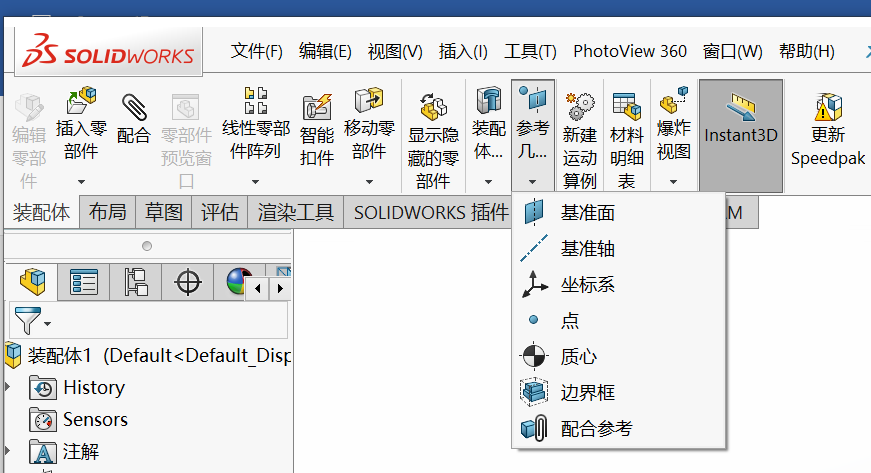871x473 pixels.
Task: Click the filter funnel icon
Action: coord(27,320)
